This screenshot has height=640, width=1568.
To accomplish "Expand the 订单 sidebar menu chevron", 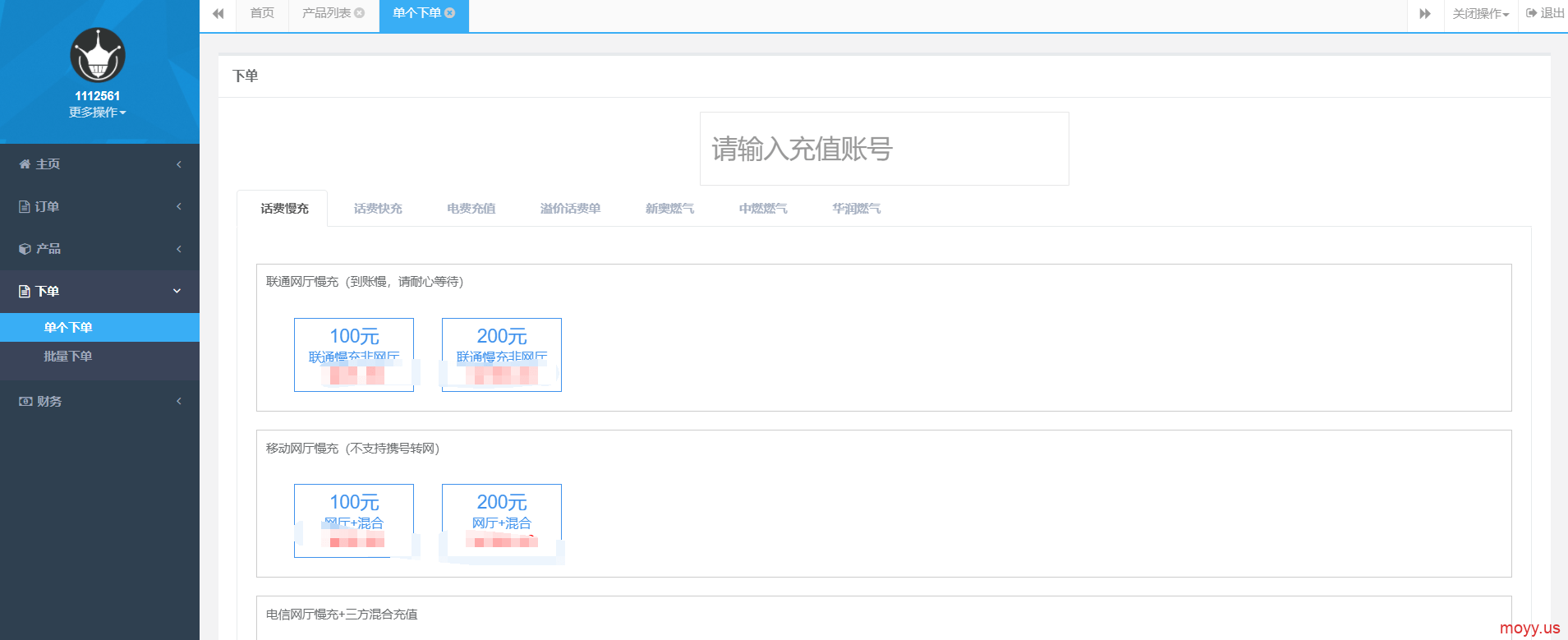I will tap(179, 206).
